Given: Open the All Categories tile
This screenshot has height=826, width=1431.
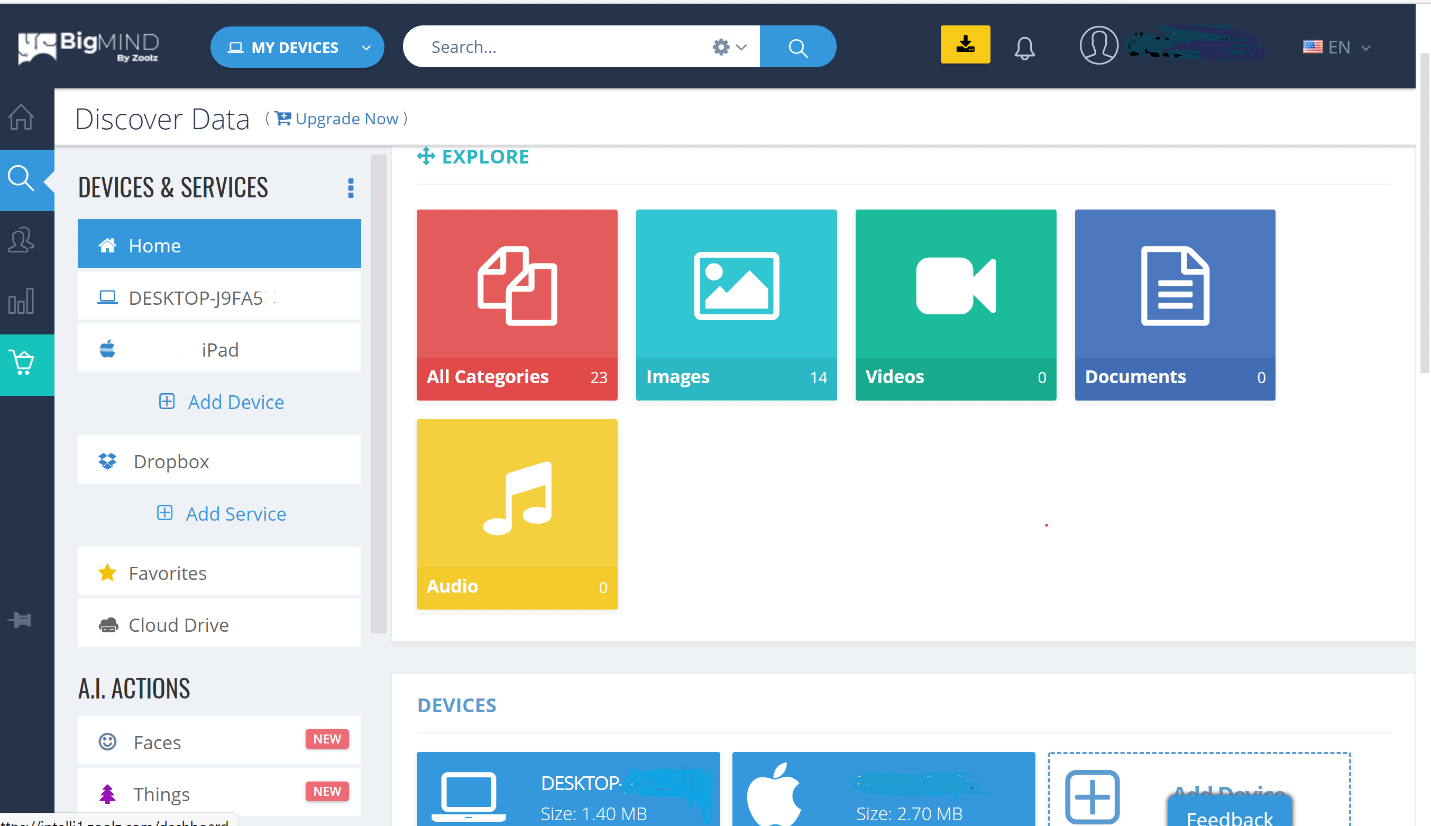Looking at the screenshot, I should pyautogui.click(x=517, y=305).
